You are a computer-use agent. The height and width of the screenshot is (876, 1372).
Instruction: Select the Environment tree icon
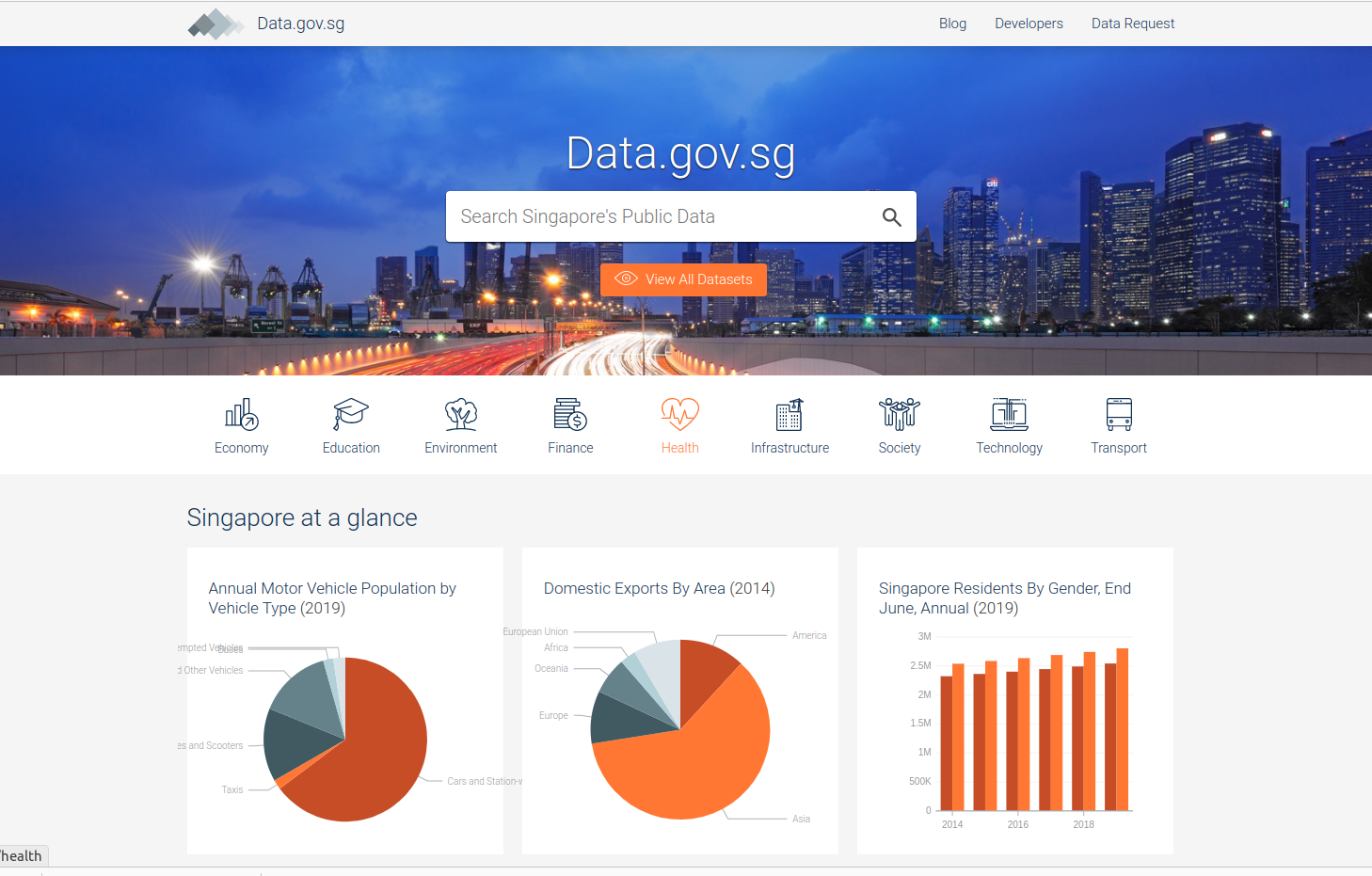(461, 414)
